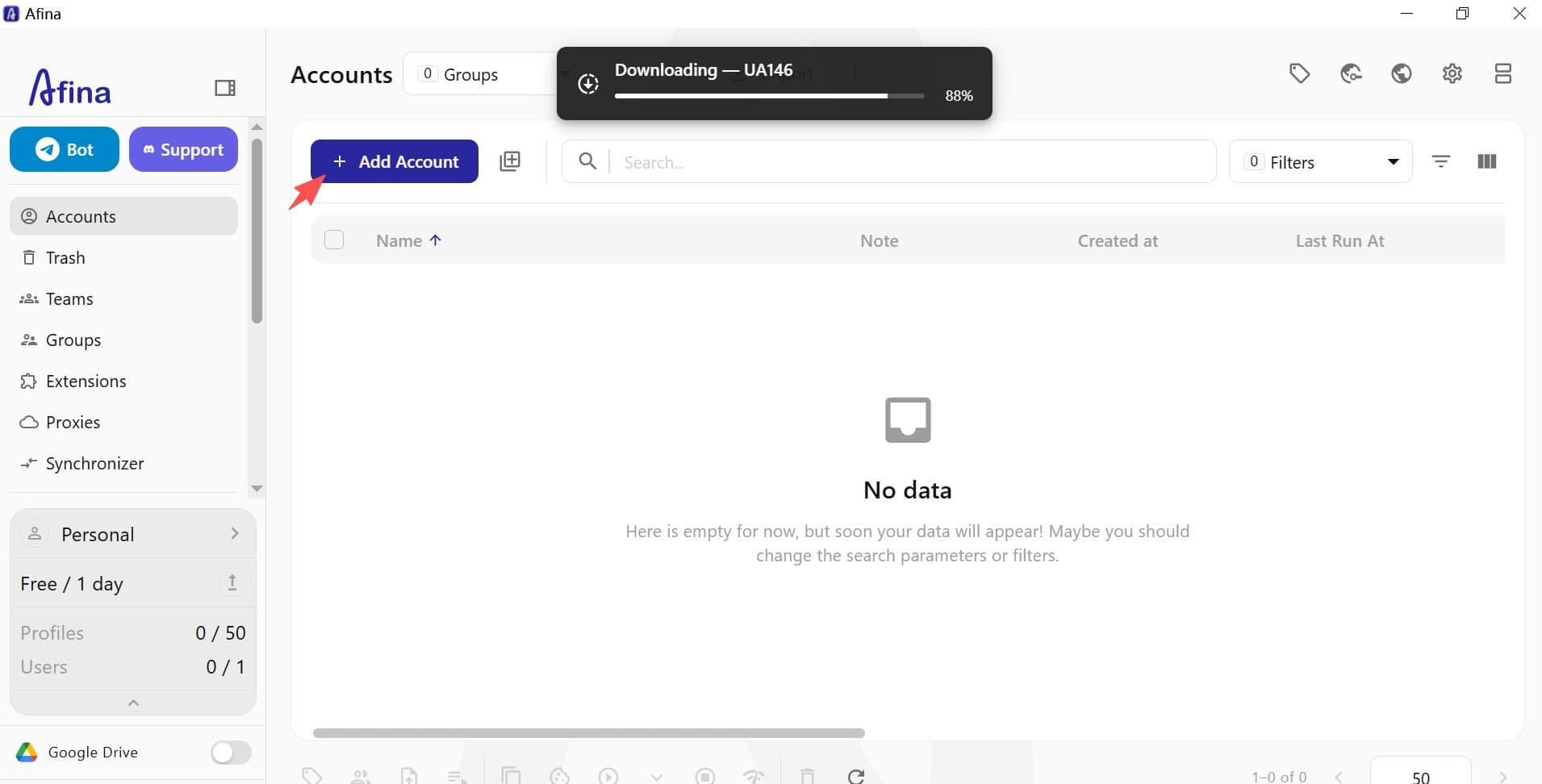Viewport: 1542px width, 784px height.
Task: Click the Support button
Action: [x=183, y=149]
